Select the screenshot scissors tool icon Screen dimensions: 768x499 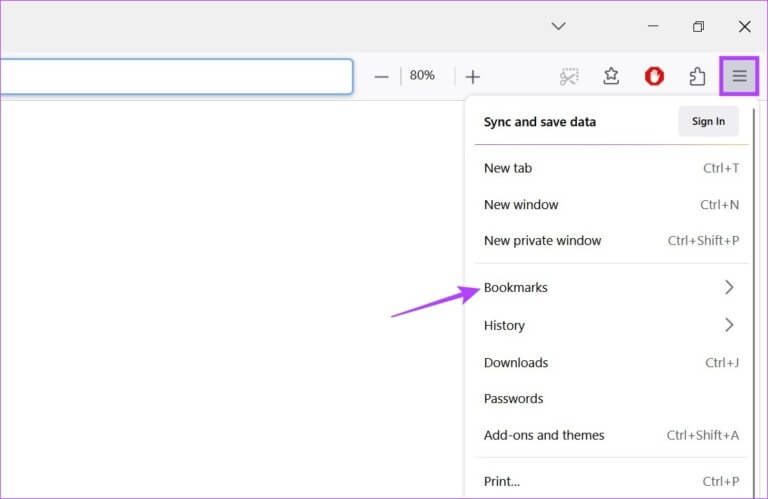tap(569, 76)
